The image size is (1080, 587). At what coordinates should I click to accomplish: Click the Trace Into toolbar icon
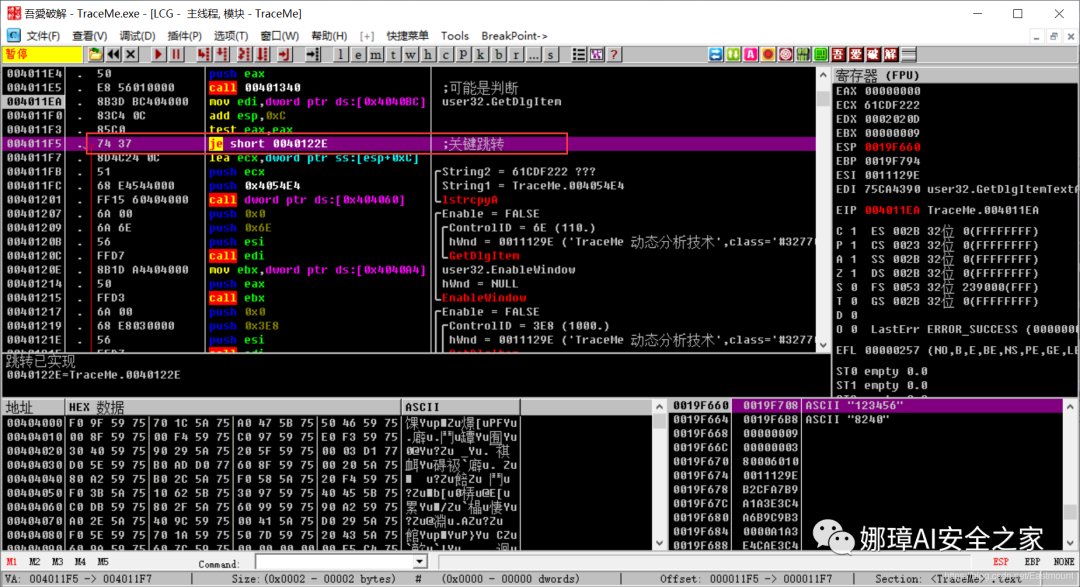(244, 54)
